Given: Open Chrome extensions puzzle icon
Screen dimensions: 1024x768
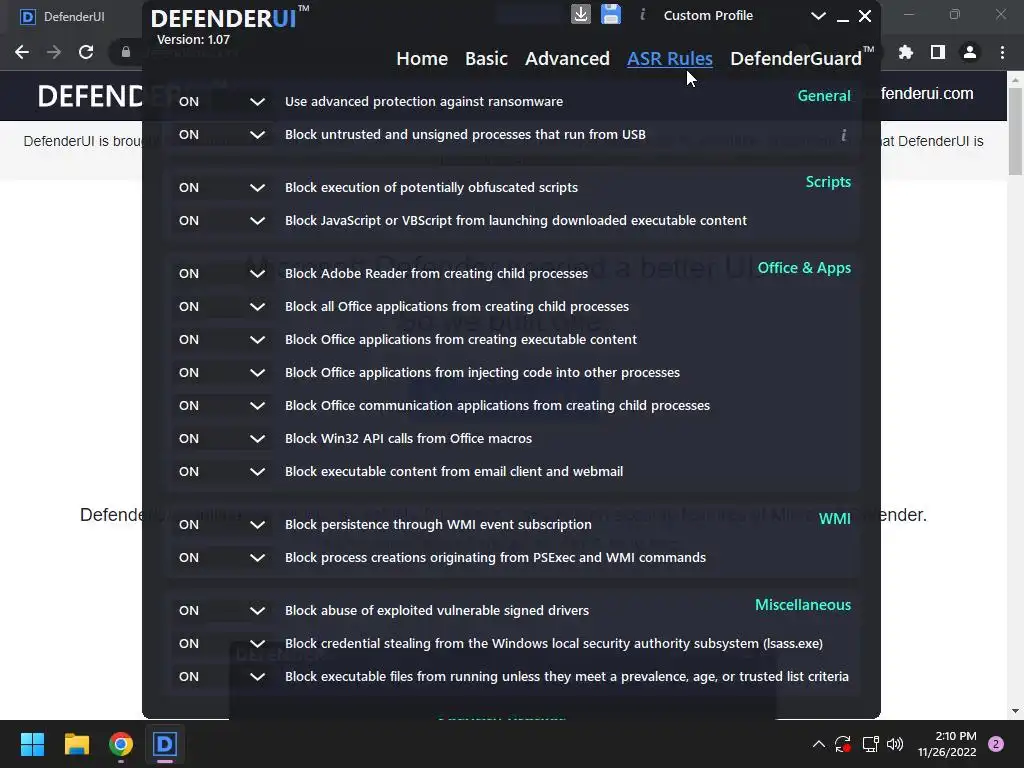Looking at the screenshot, I should click(906, 52).
